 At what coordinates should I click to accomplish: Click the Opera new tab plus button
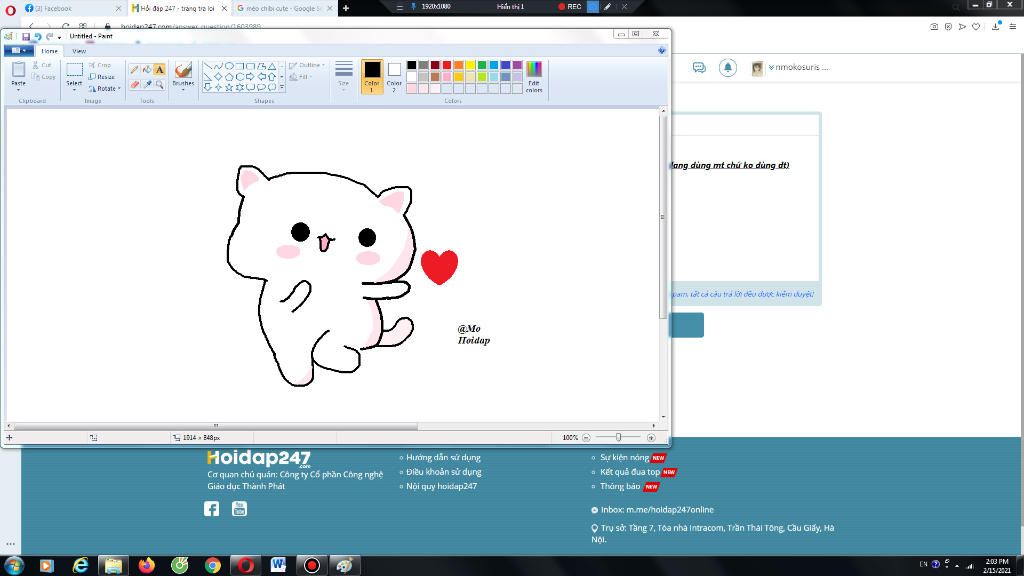345,8
